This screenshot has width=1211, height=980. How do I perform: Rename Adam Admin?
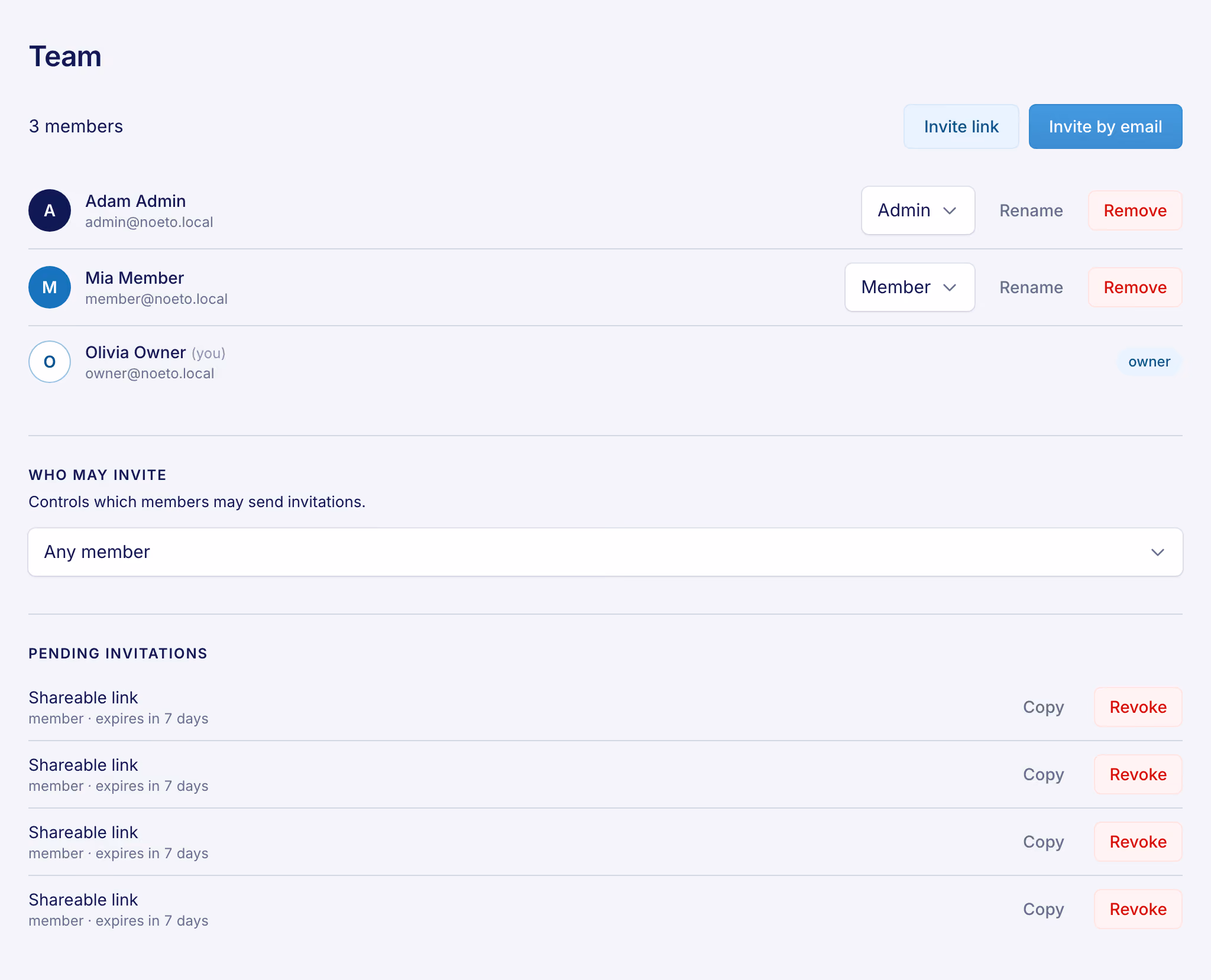pos(1031,210)
